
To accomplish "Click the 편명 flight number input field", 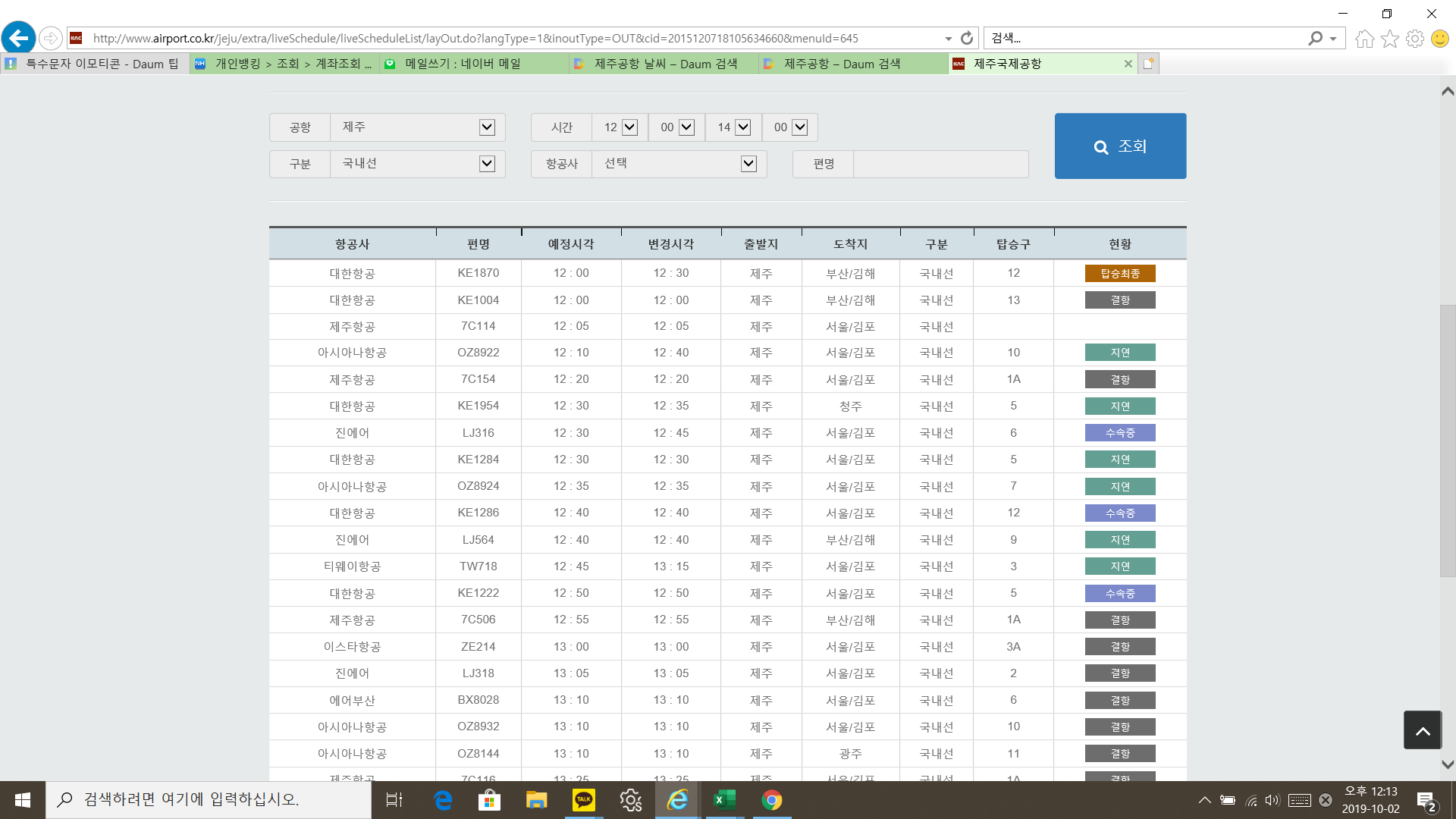I will (940, 164).
